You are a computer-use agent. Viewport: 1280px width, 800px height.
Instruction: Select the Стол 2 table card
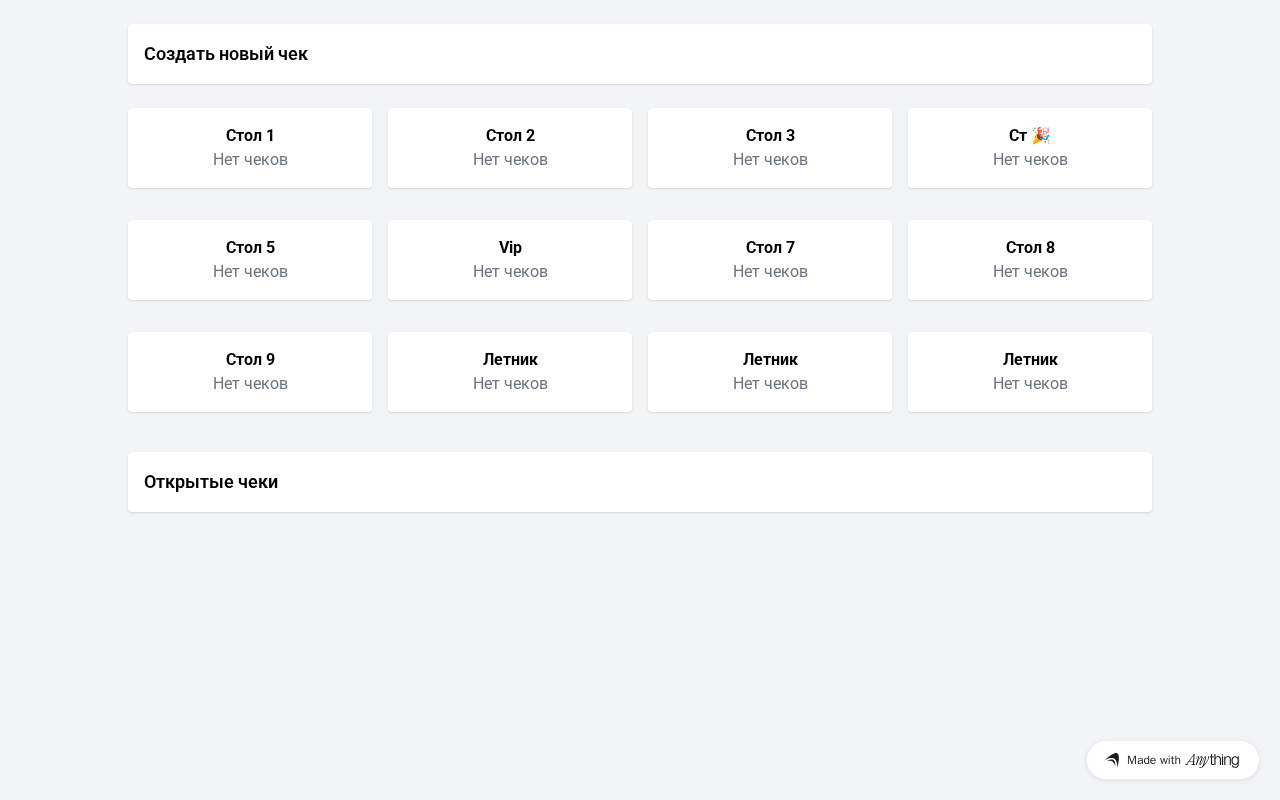510,148
